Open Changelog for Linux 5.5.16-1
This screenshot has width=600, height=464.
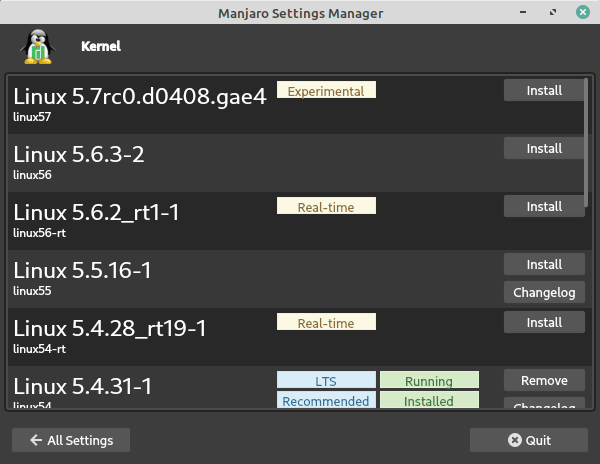click(544, 292)
